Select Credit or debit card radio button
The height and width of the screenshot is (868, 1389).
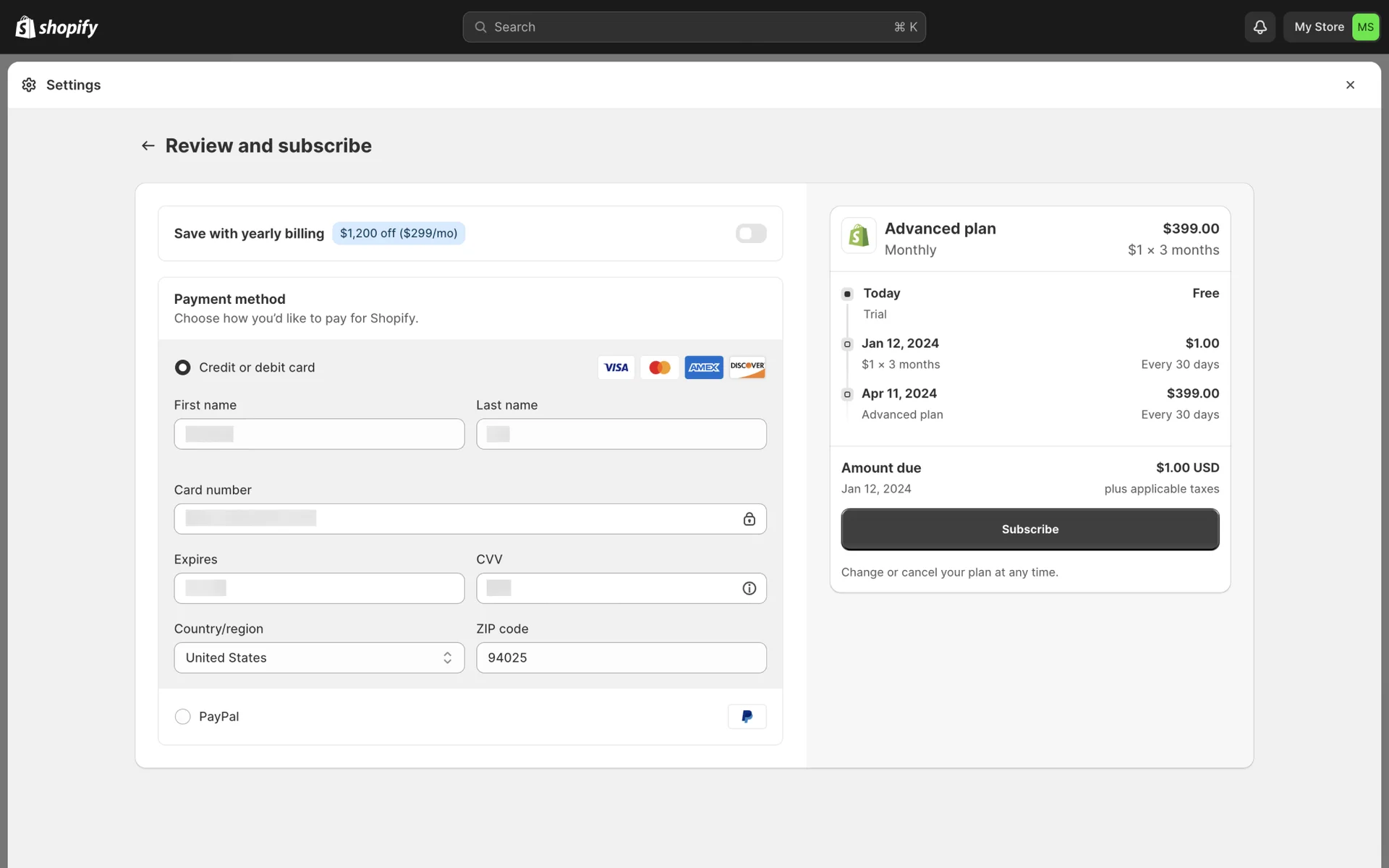tap(182, 367)
